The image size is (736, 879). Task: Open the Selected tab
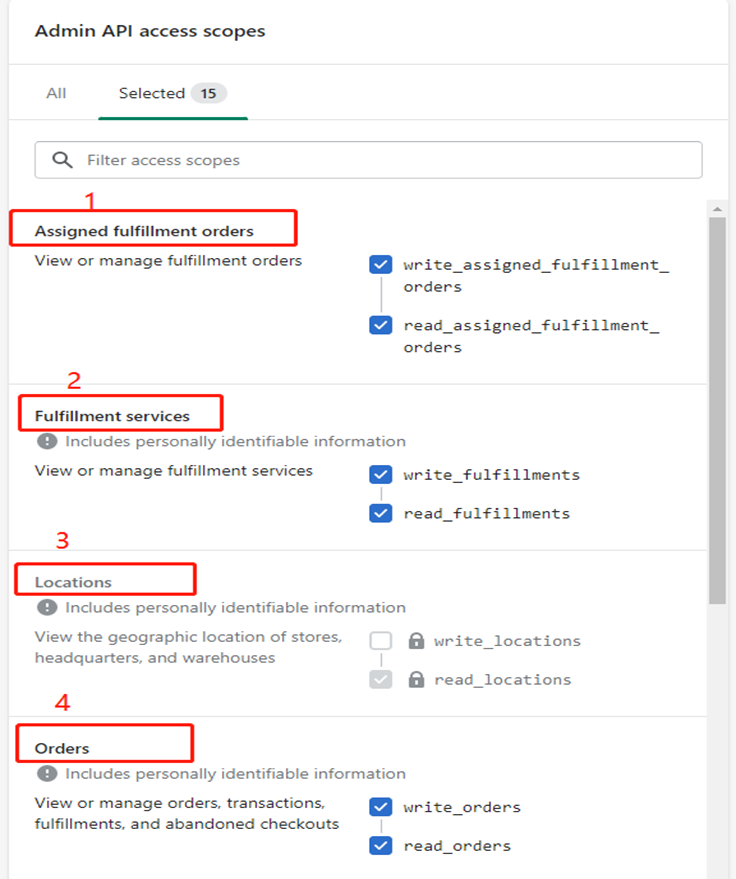coord(173,93)
